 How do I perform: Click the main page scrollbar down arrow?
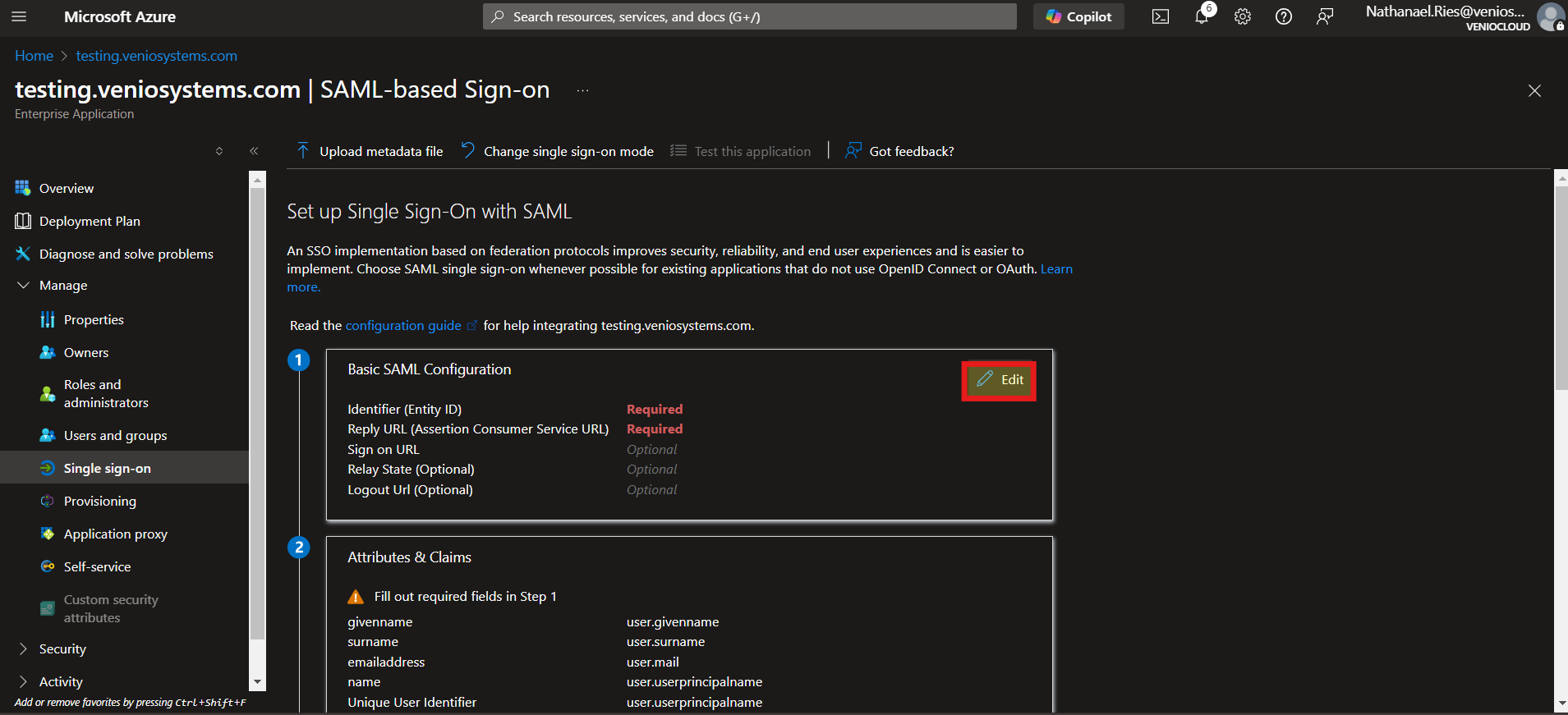click(x=1561, y=704)
